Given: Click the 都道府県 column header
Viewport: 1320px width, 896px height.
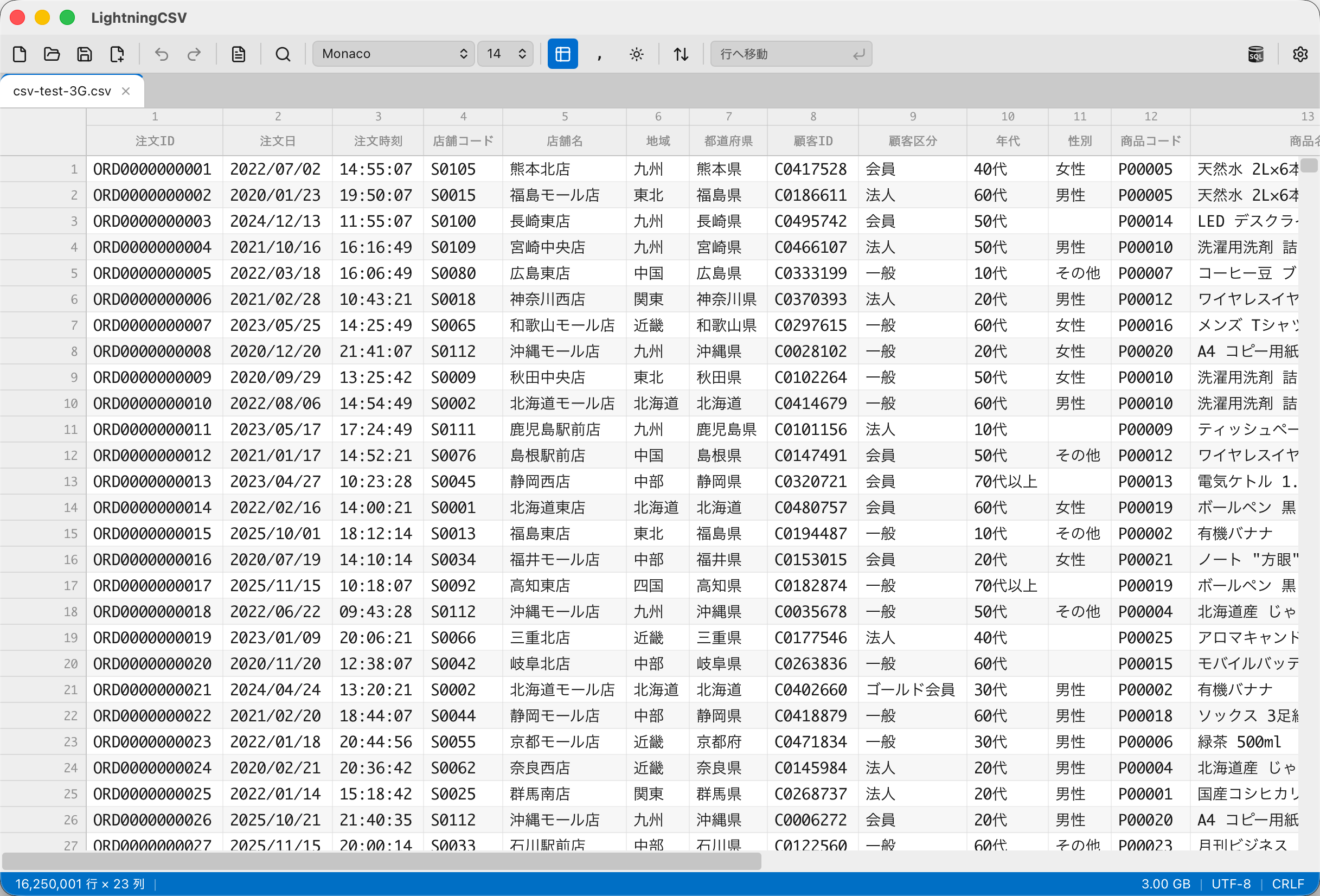Looking at the screenshot, I should 728,141.
